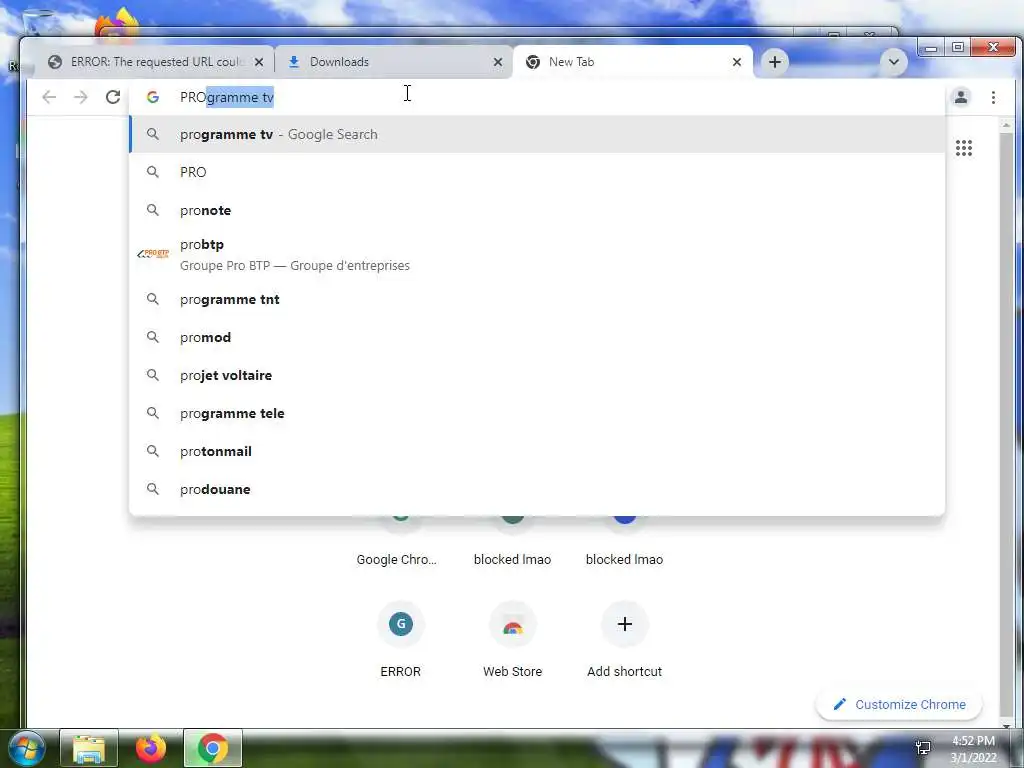Reload the current page
The width and height of the screenshot is (1024, 768).
point(113,97)
